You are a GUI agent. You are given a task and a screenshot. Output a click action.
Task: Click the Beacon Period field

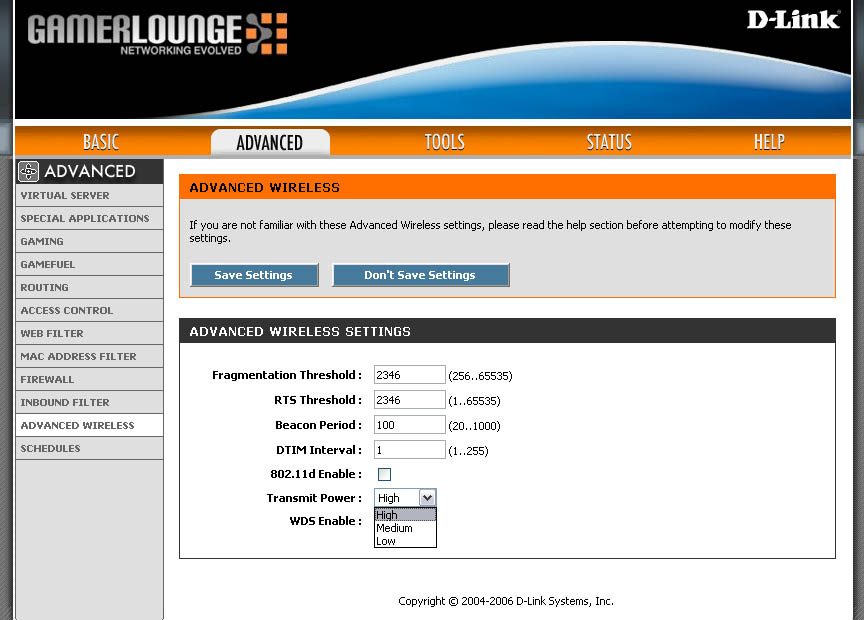409,425
